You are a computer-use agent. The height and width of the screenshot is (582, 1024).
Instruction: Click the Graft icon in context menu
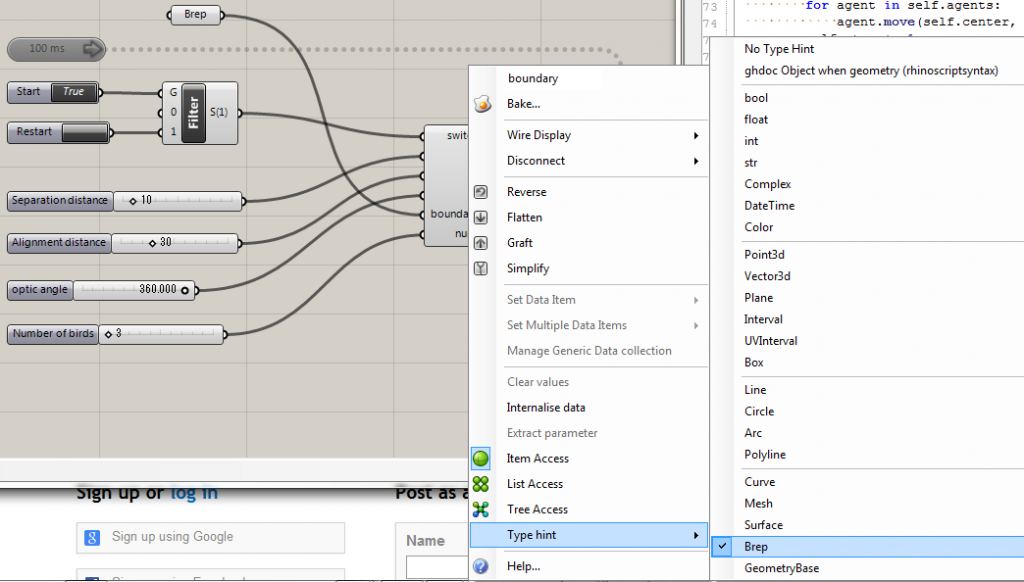(481, 243)
